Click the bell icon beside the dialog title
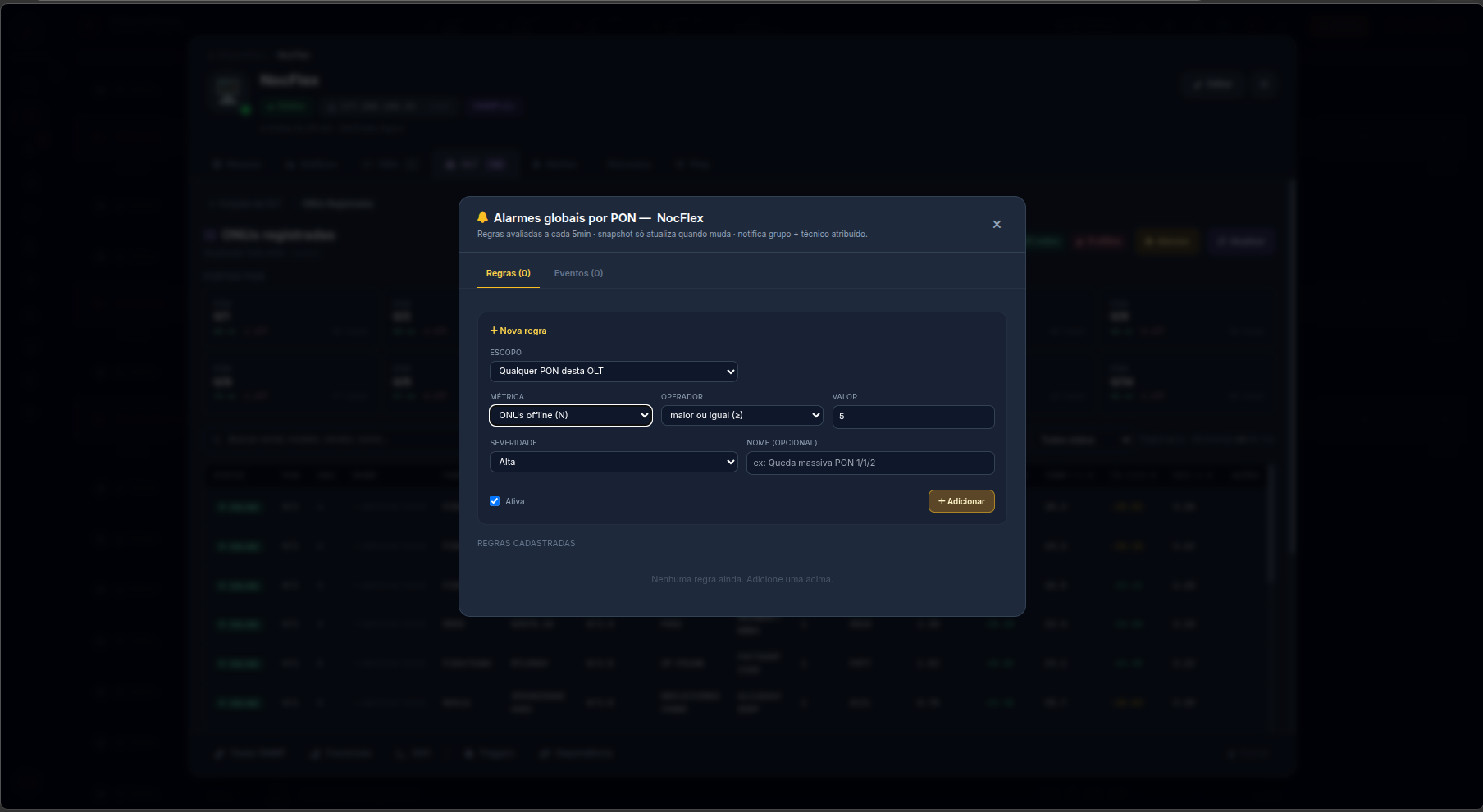The height and width of the screenshot is (812, 1483). pos(482,217)
